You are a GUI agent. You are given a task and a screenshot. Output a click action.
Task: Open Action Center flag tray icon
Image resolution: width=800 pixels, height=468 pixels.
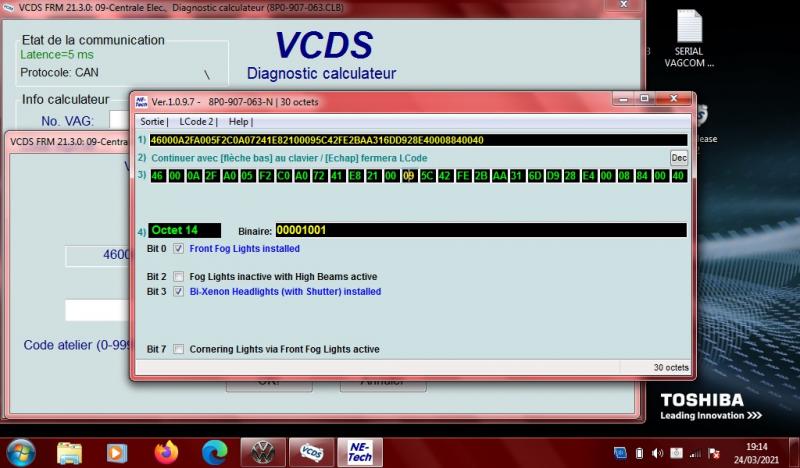click(x=714, y=453)
